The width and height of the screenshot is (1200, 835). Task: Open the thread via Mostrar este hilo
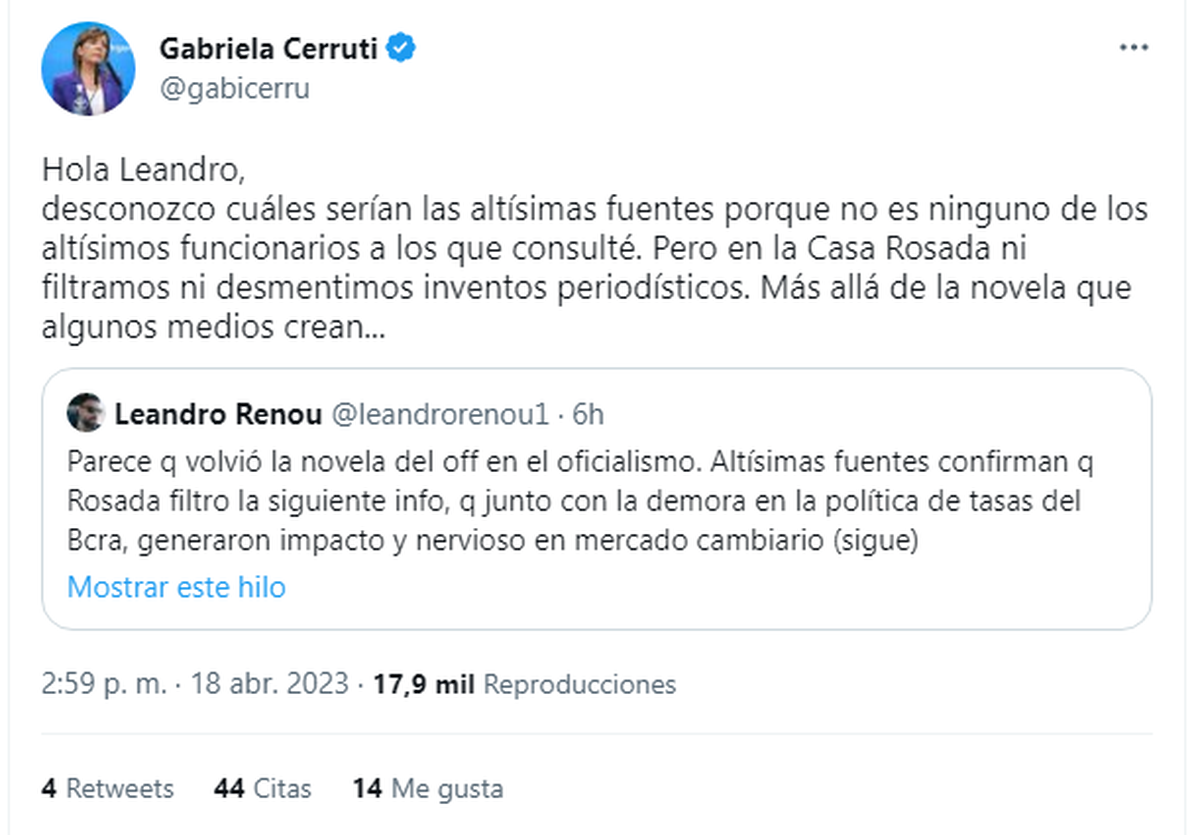tap(176, 588)
